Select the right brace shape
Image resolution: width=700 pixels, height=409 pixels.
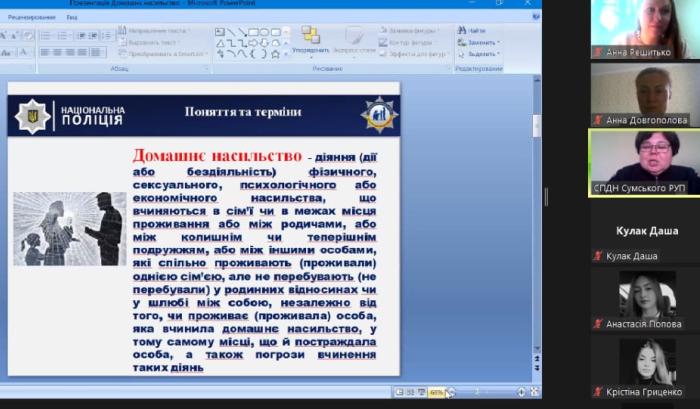(264, 54)
